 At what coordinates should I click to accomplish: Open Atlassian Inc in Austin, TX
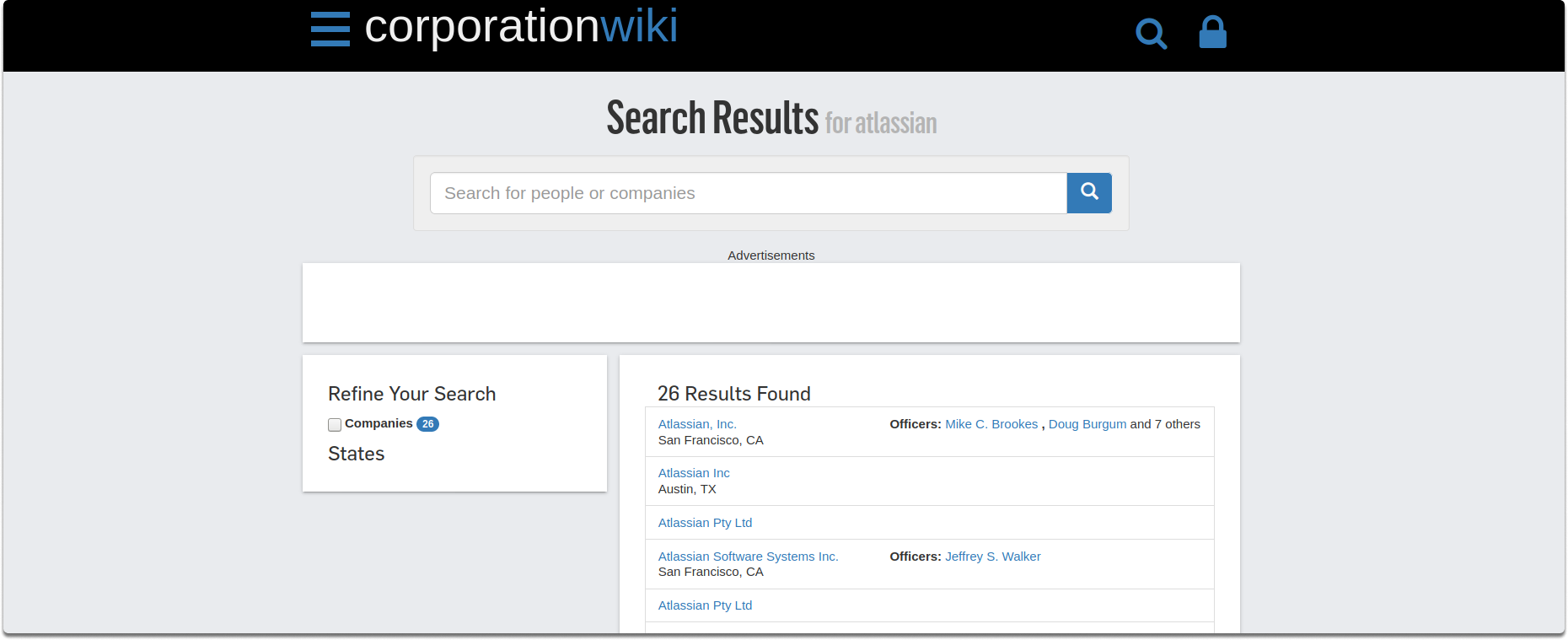point(694,473)
